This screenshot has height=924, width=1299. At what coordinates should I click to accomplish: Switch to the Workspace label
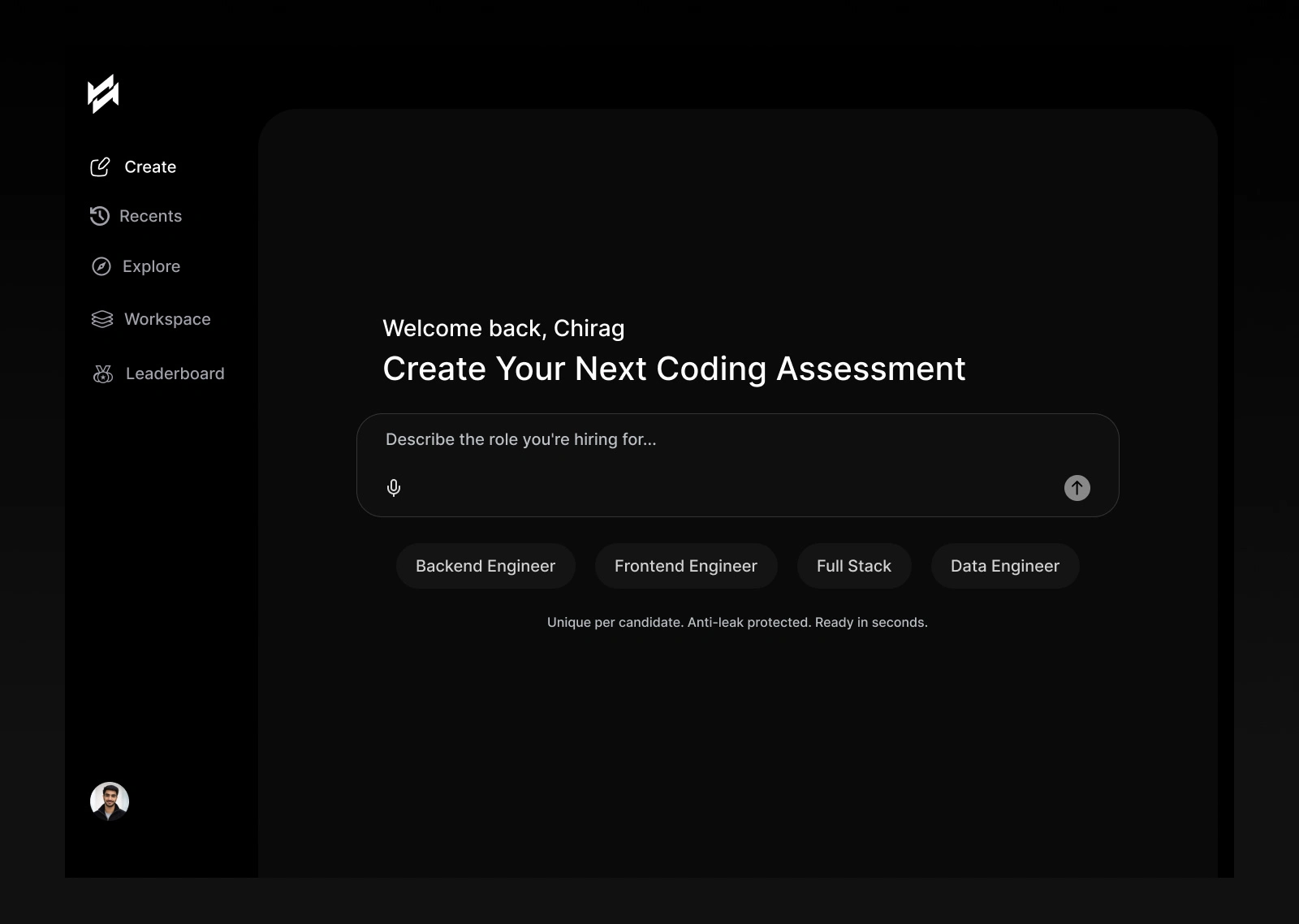(167, 319)
